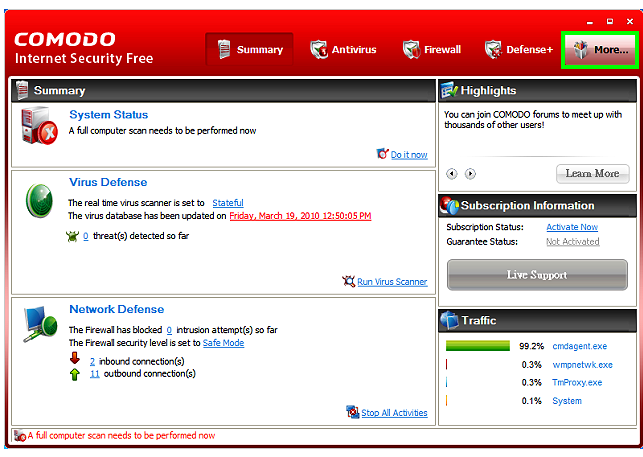Click the Highlights panel header icon
Screen dimensions: 643x457
449,90
